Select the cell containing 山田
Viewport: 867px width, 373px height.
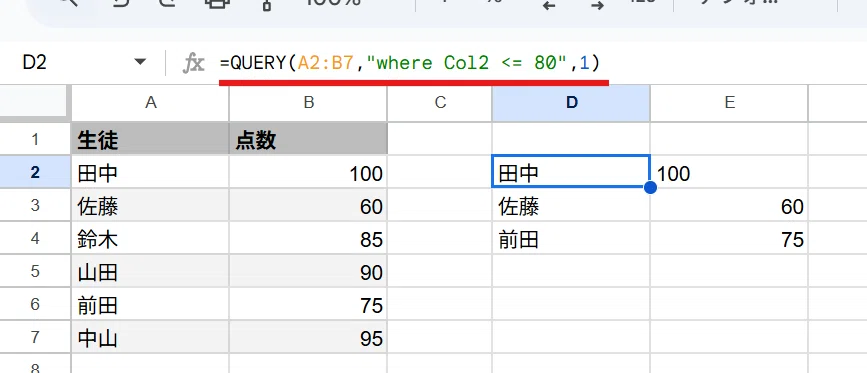coord(150,271)
